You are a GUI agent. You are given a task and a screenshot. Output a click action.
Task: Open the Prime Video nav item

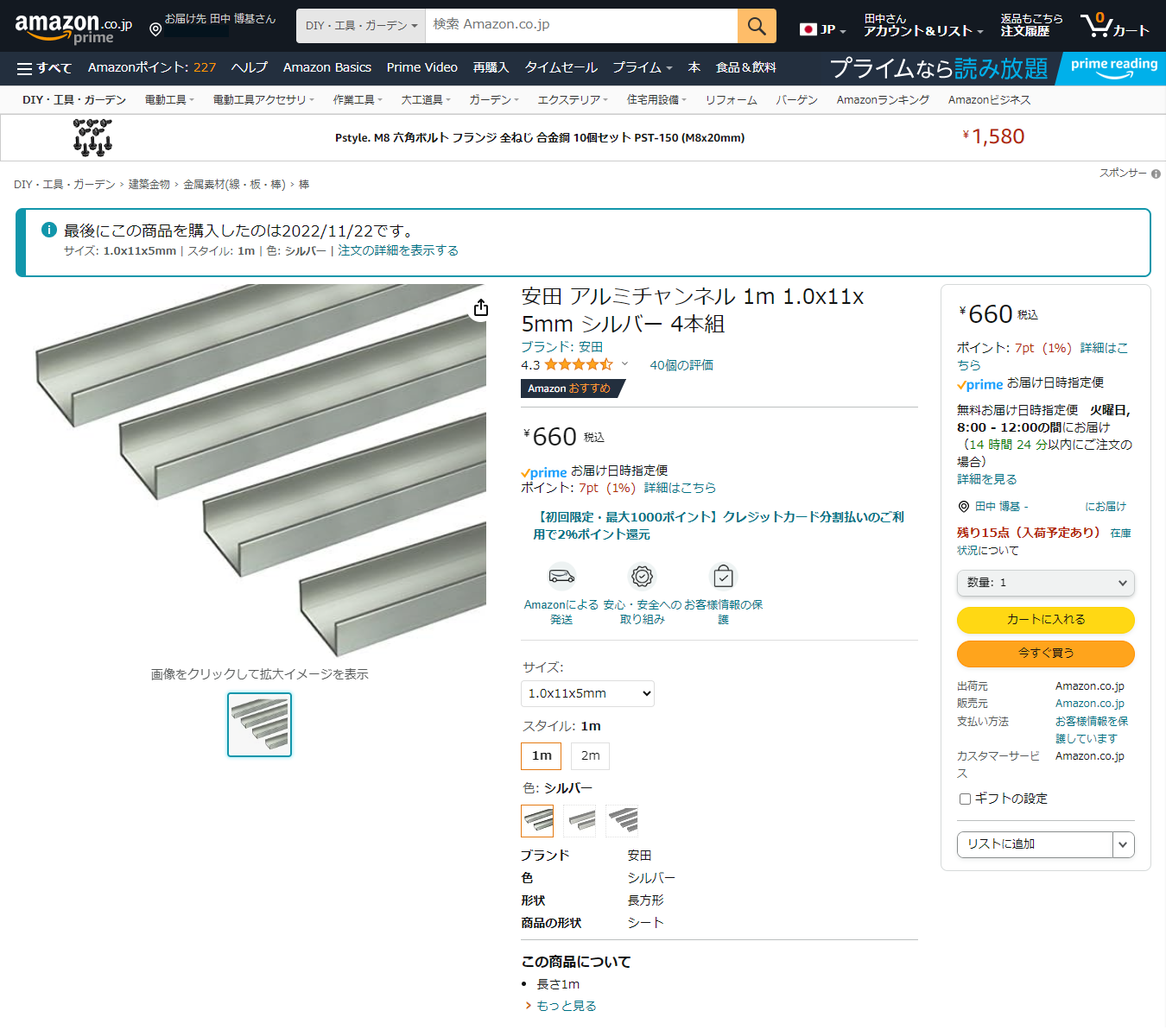point(422,67)
